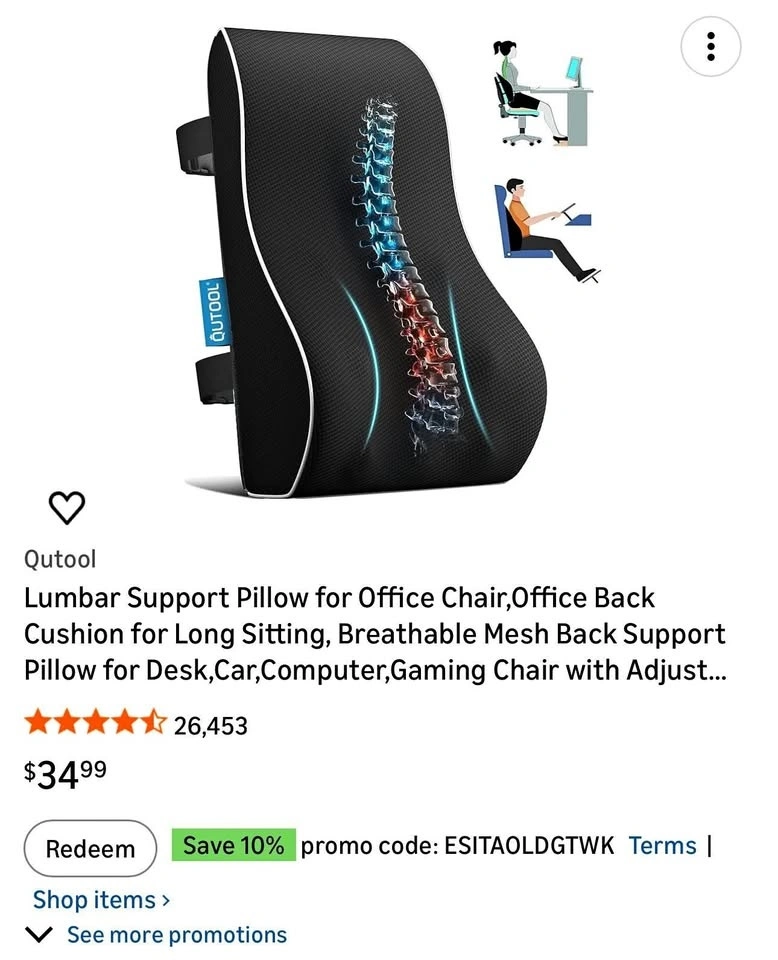Viewport: 778px width, 960px height.
Task: Open the promotion Terms link
Action: [662, 846]
